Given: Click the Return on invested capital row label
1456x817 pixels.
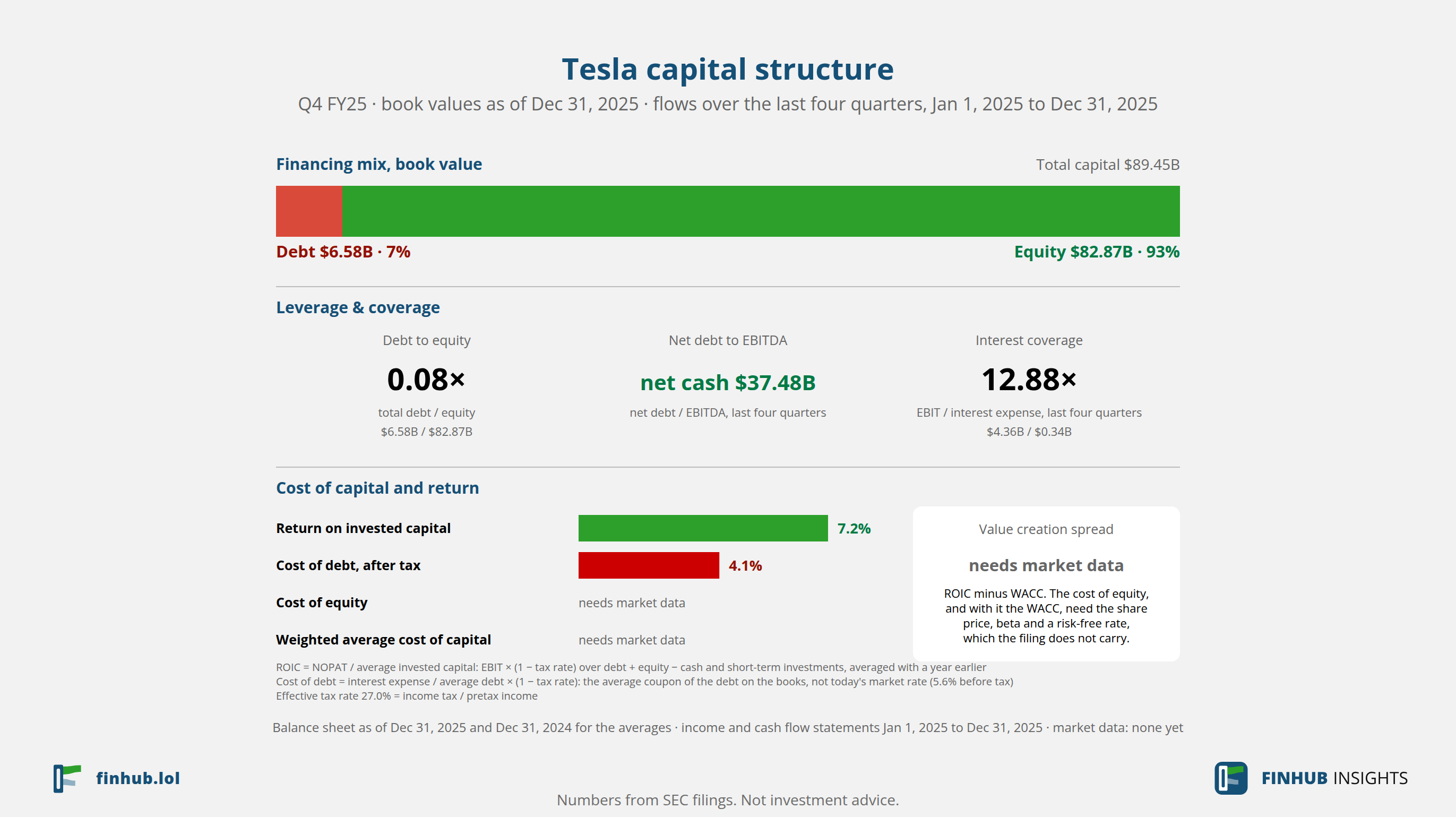Looking at the screenshot, I should pos(364,529).
